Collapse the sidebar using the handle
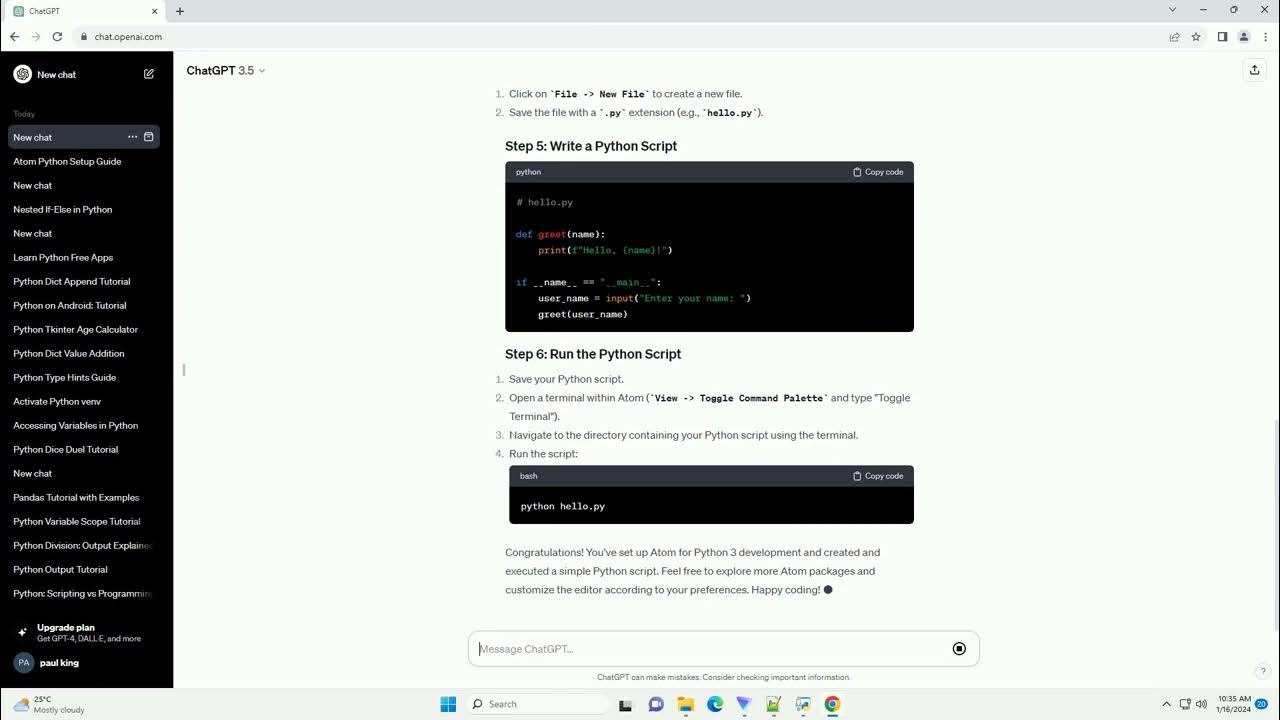The image size is (1280, 720). click(x=184, y=369)
